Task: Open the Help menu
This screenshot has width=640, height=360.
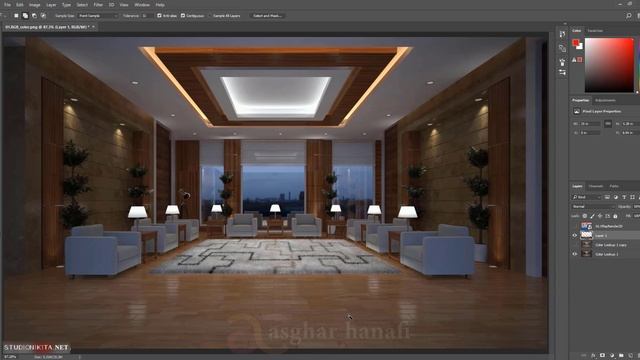Action: point(160,5)
